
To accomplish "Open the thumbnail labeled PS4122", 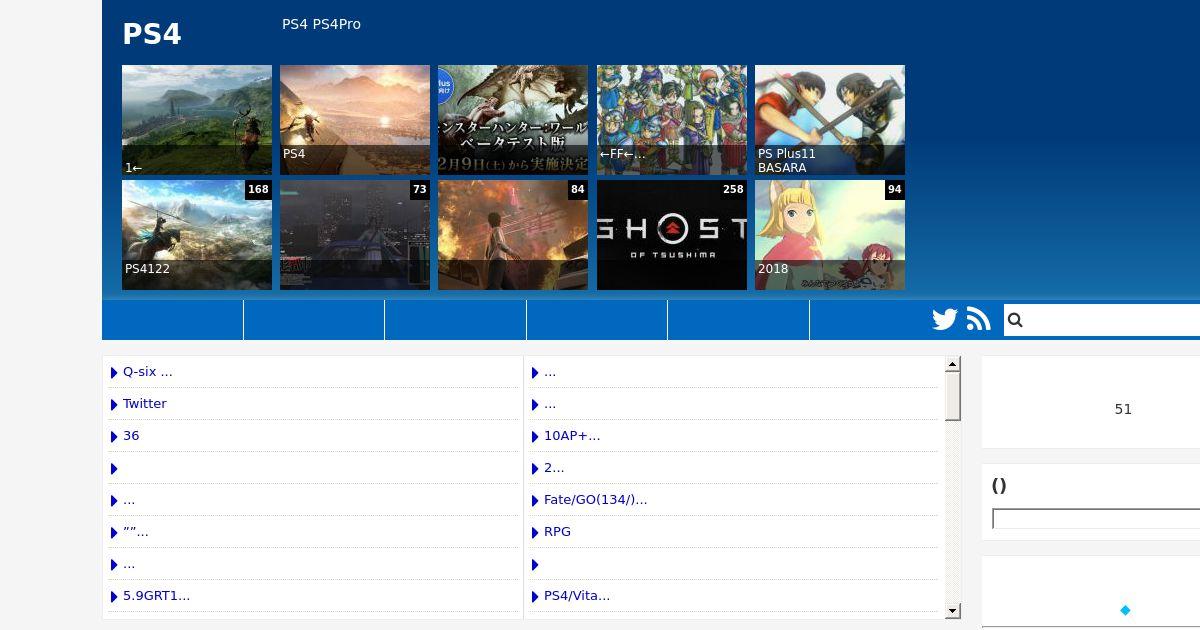I will point(197,235).
